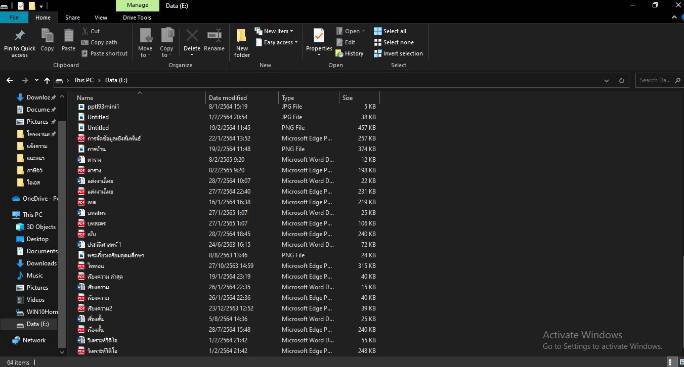Collapse the ribbon with the chevron
684x367 pixels.
pos(675,17)
